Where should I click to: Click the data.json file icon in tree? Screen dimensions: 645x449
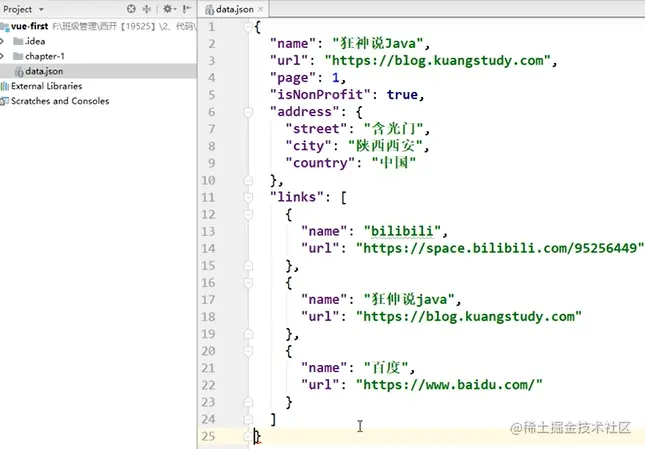point(19,72)
